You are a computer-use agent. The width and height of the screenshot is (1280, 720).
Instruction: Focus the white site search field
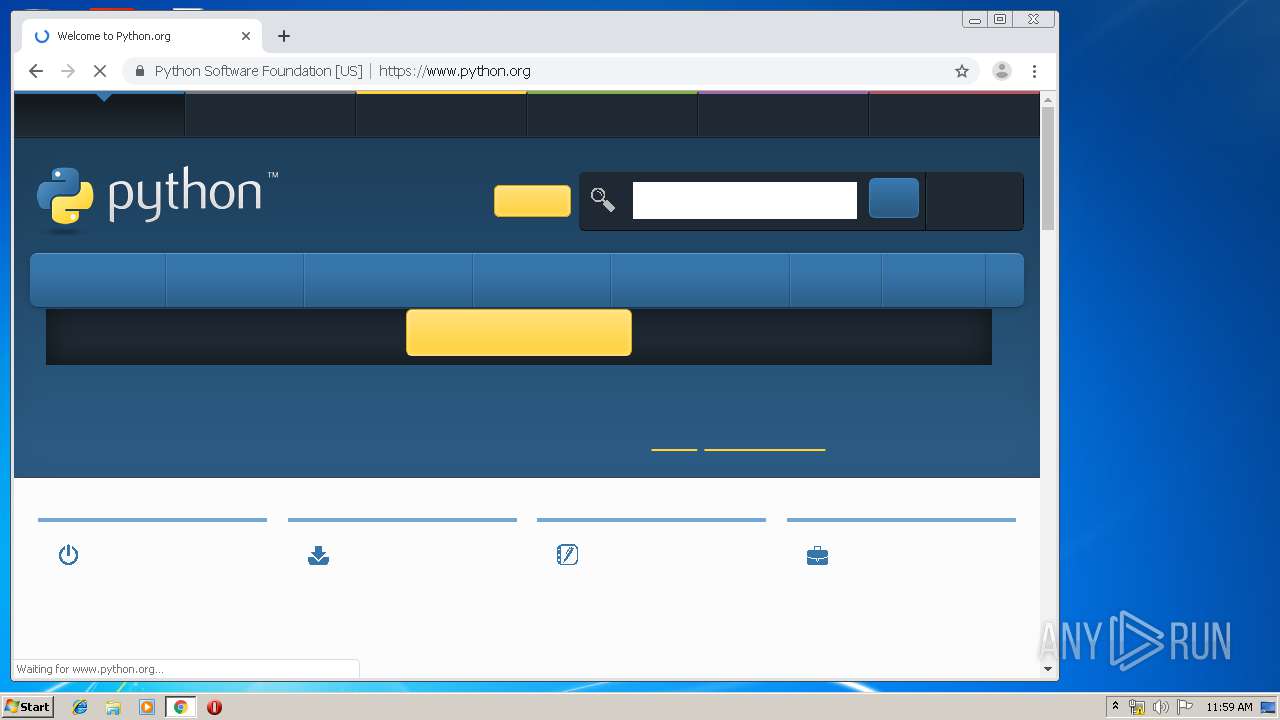pos(745,200)
